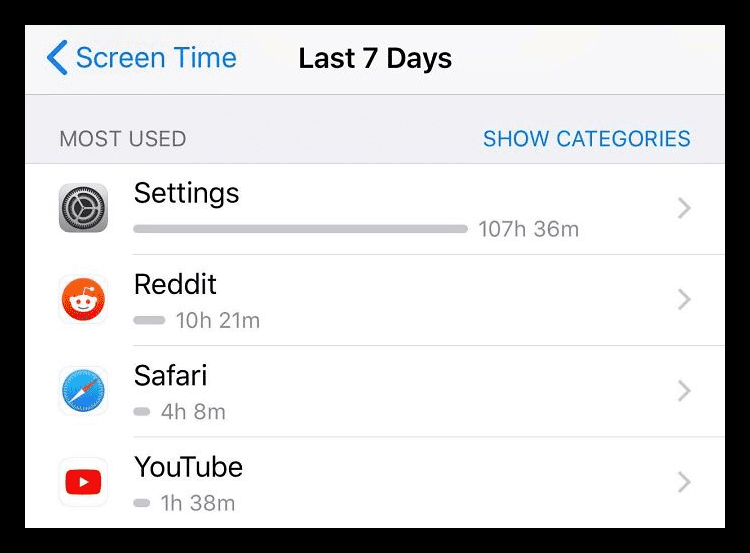The image size is (750, 553).
Task: Select the YouTube app name entry
Action: pos(188,467)
